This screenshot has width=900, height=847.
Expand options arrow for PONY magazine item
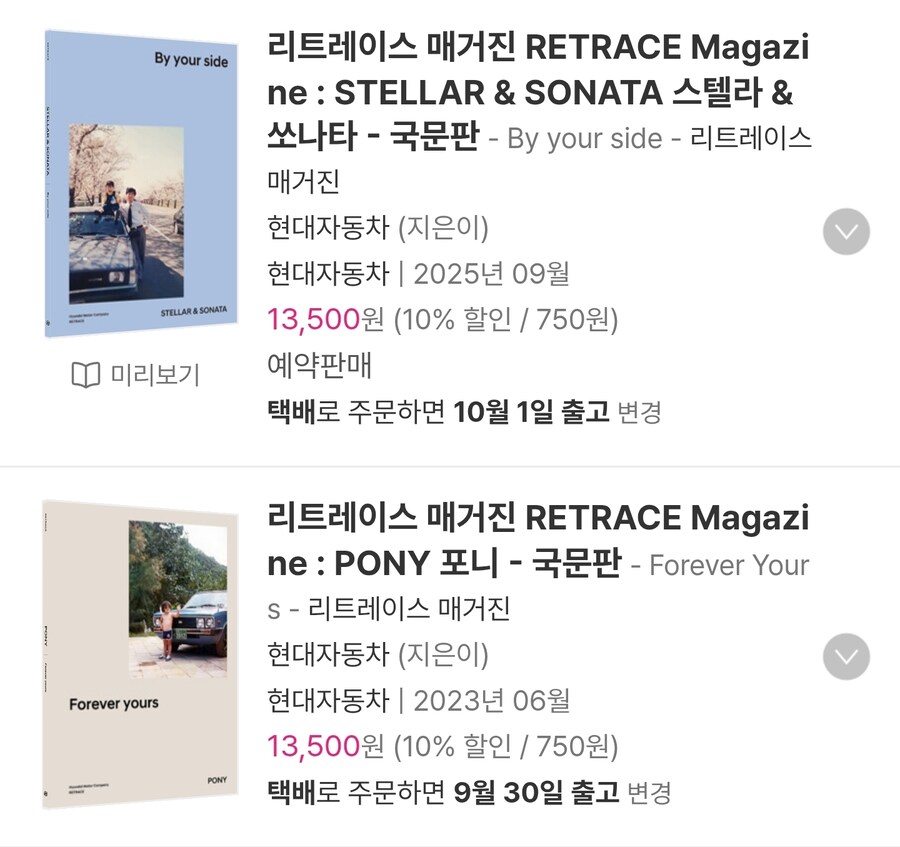846,657
